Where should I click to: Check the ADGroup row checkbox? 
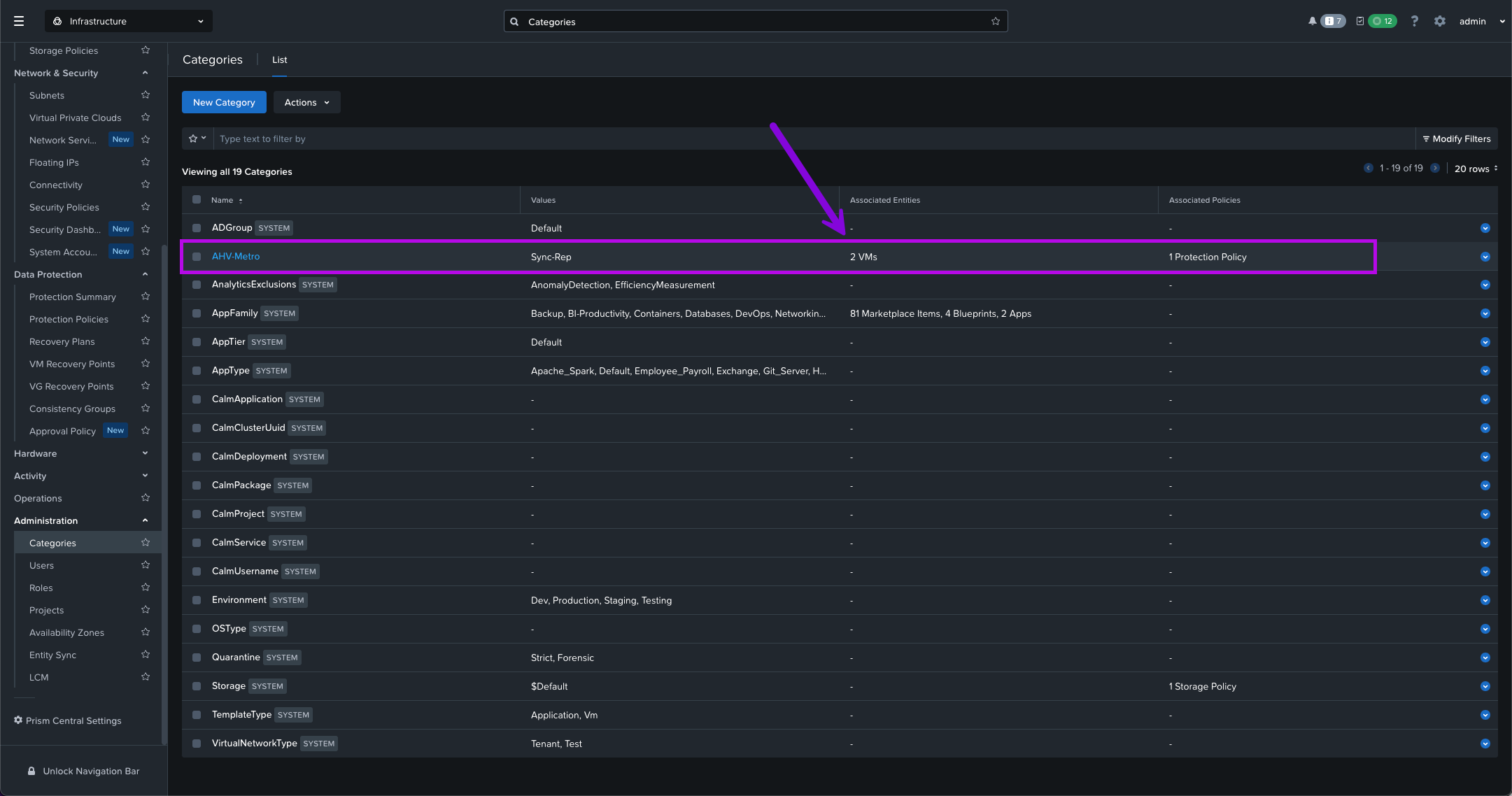pyautogui.click(x=197, y=228)
